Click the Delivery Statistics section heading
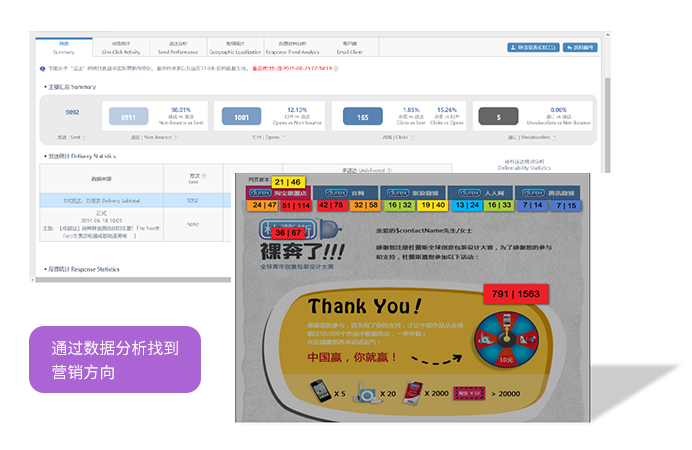The width and height of the screenshot is (692, 450). pyautogui.click(x=82, y=156)
